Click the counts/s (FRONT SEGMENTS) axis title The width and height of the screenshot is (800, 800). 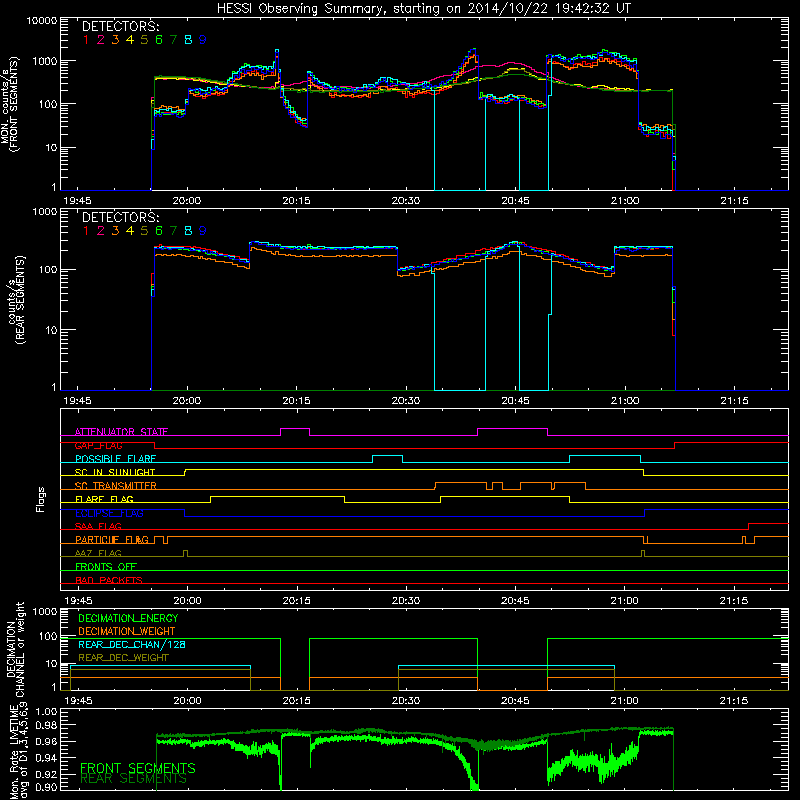tap(10, 104)
